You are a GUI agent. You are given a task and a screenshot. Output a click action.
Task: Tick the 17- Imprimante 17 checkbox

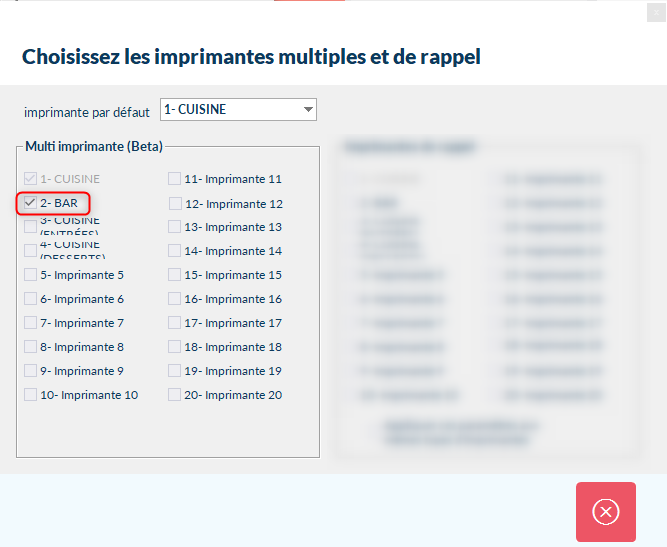(x=174, y=323)
